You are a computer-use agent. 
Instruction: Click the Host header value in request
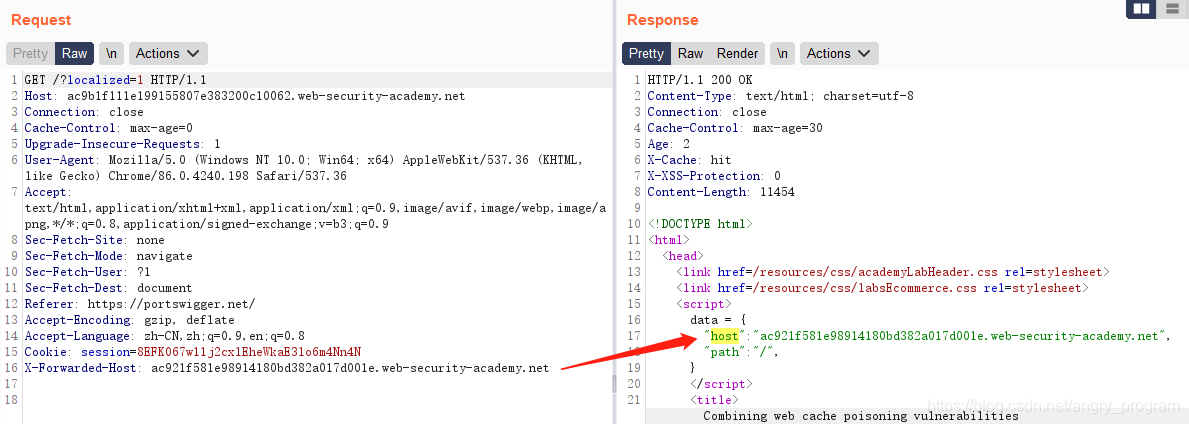coord(265,96)
